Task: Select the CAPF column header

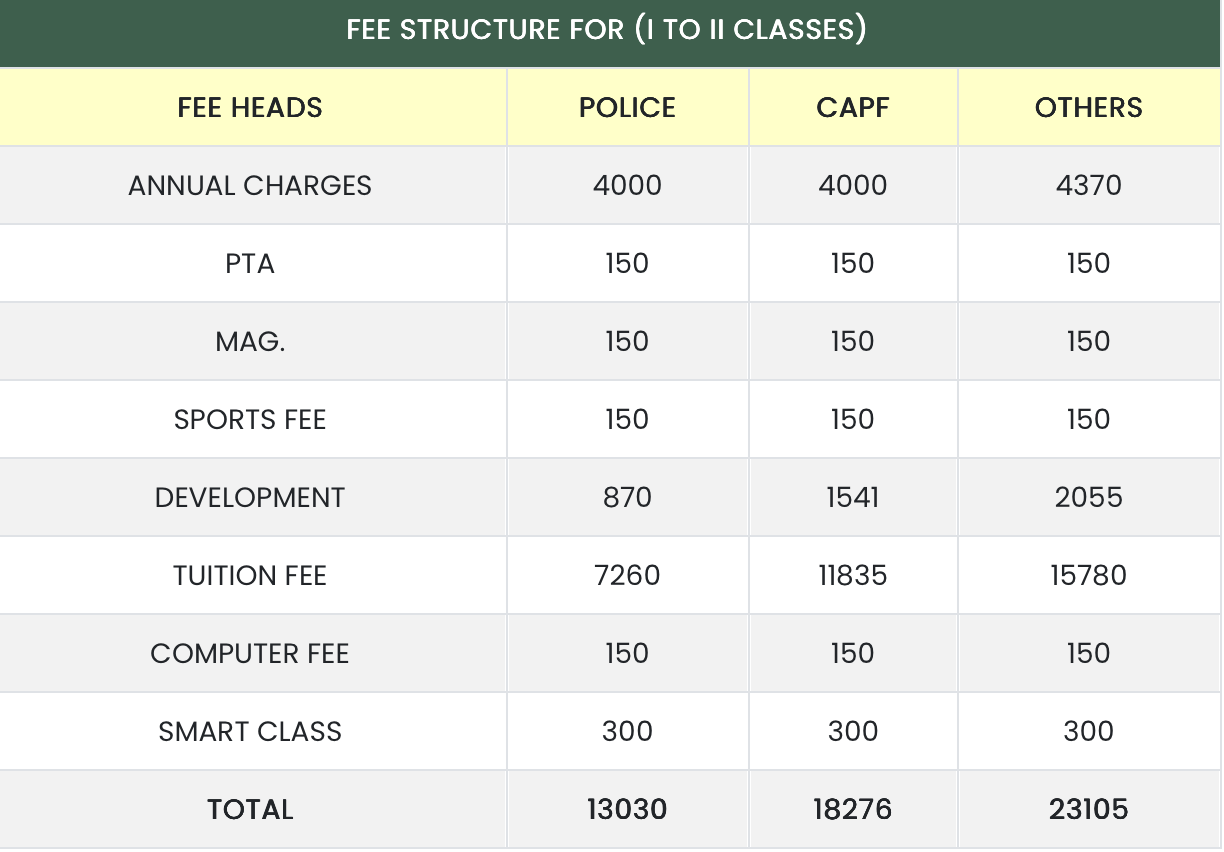Action: click(852, 108)
